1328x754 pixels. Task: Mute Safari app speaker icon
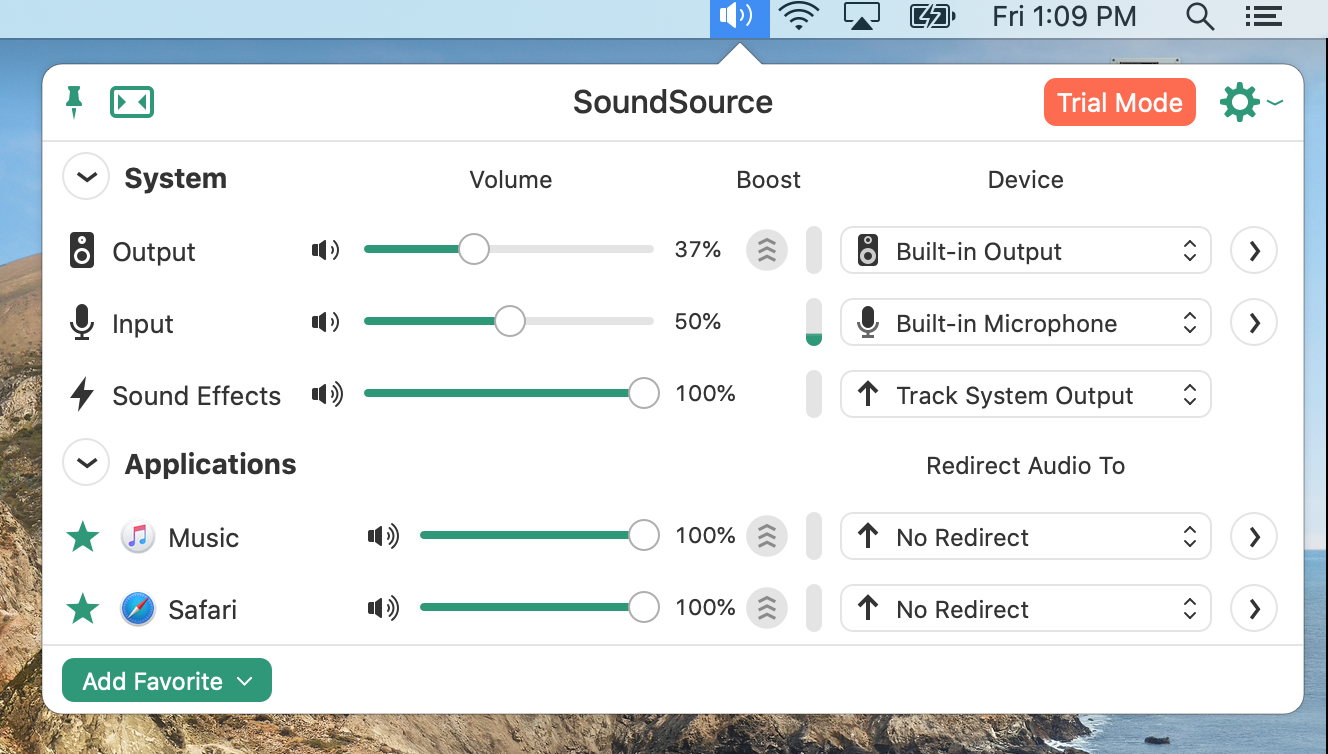tap(383, 608)
